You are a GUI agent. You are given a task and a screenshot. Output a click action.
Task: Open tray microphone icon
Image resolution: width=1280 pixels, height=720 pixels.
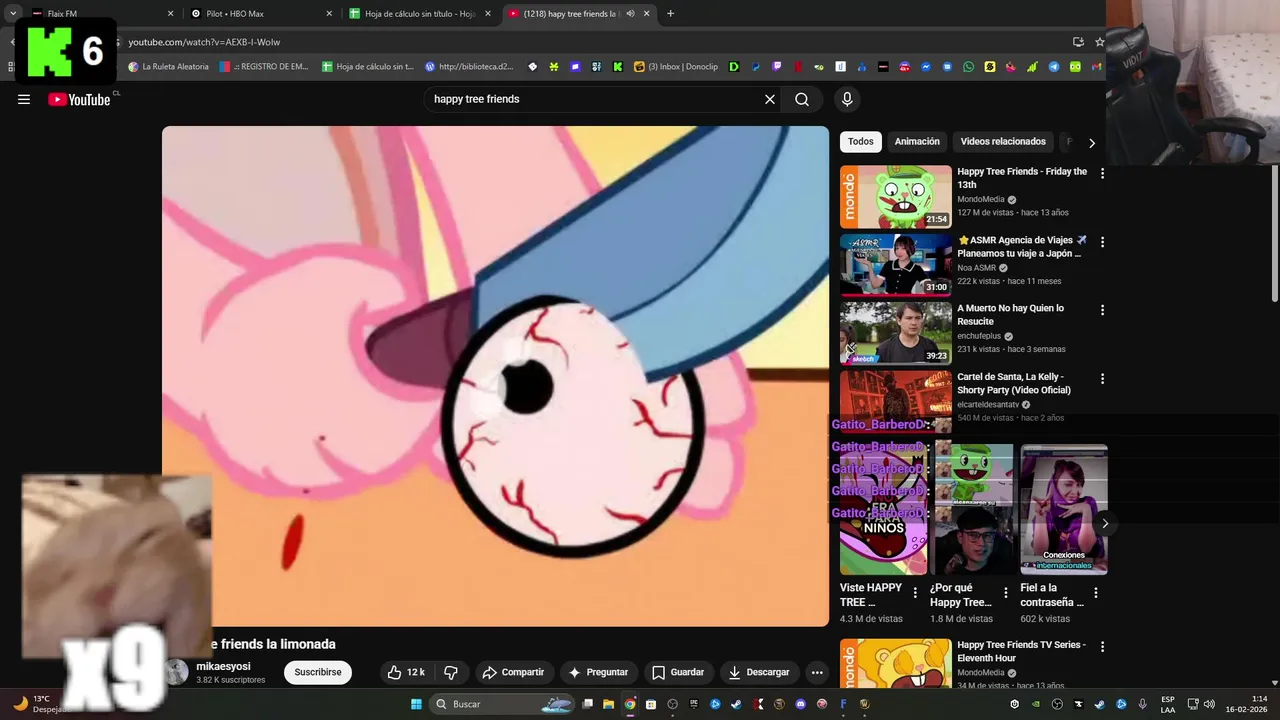1142,704
